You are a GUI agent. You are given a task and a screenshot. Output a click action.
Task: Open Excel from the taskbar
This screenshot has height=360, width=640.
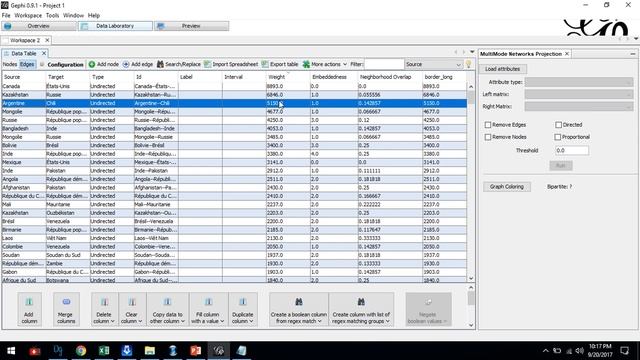(104, 351)
